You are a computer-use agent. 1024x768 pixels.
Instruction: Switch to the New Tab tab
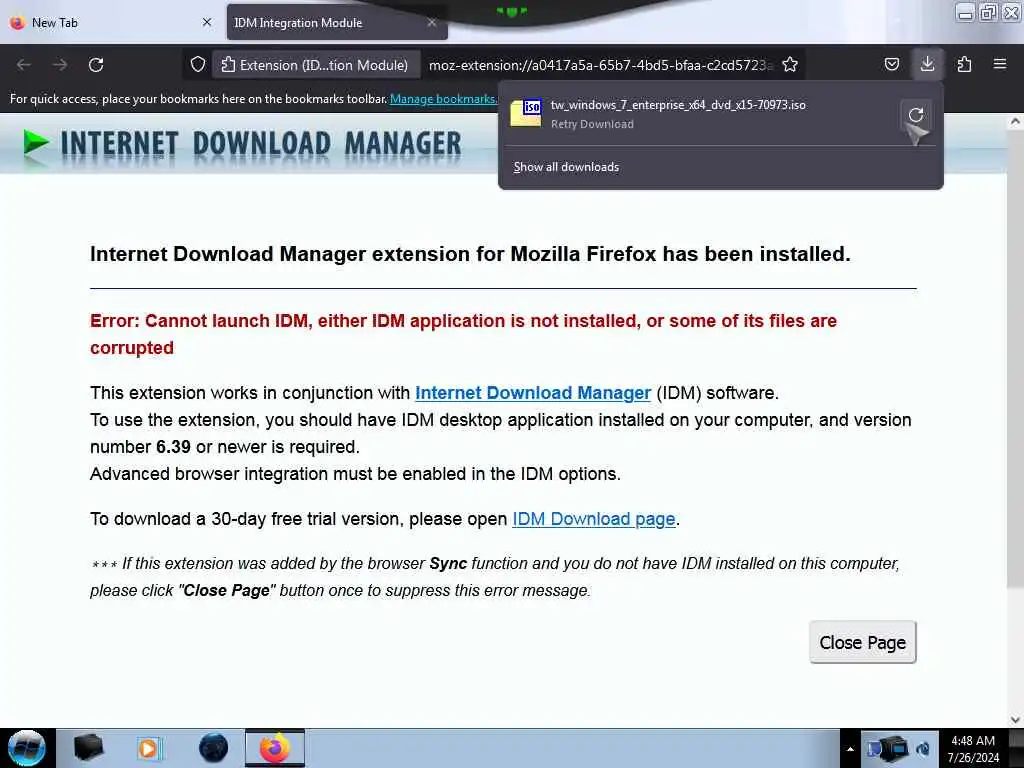point(111,22)
